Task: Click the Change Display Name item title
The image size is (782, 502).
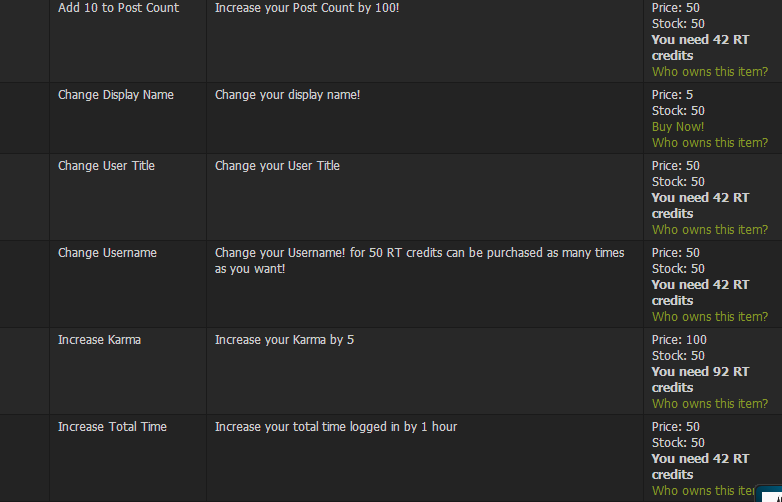Action: click(x=116, y=95)
